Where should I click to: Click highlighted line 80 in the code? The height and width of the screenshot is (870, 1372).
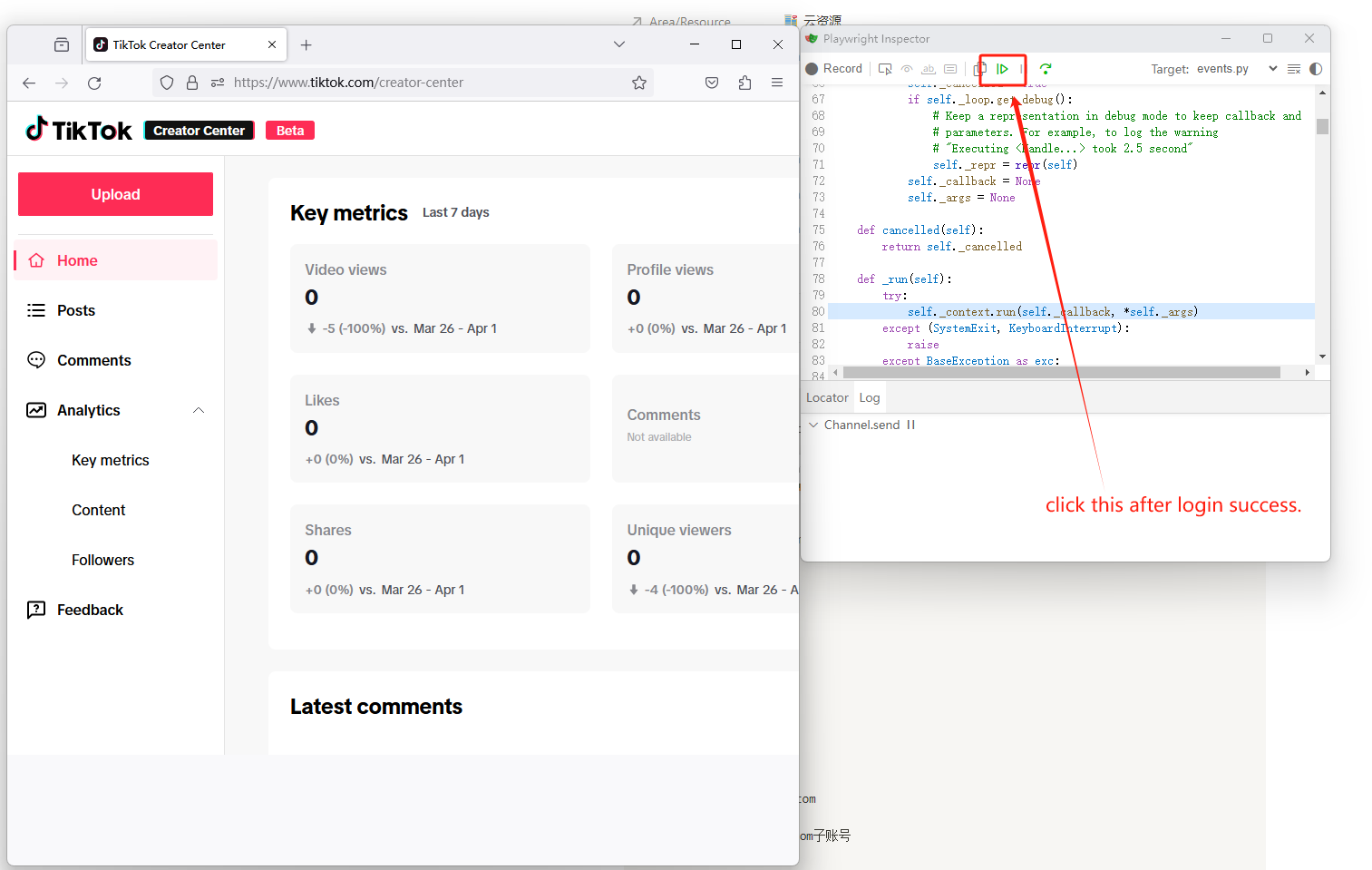tap(1072, 311)
